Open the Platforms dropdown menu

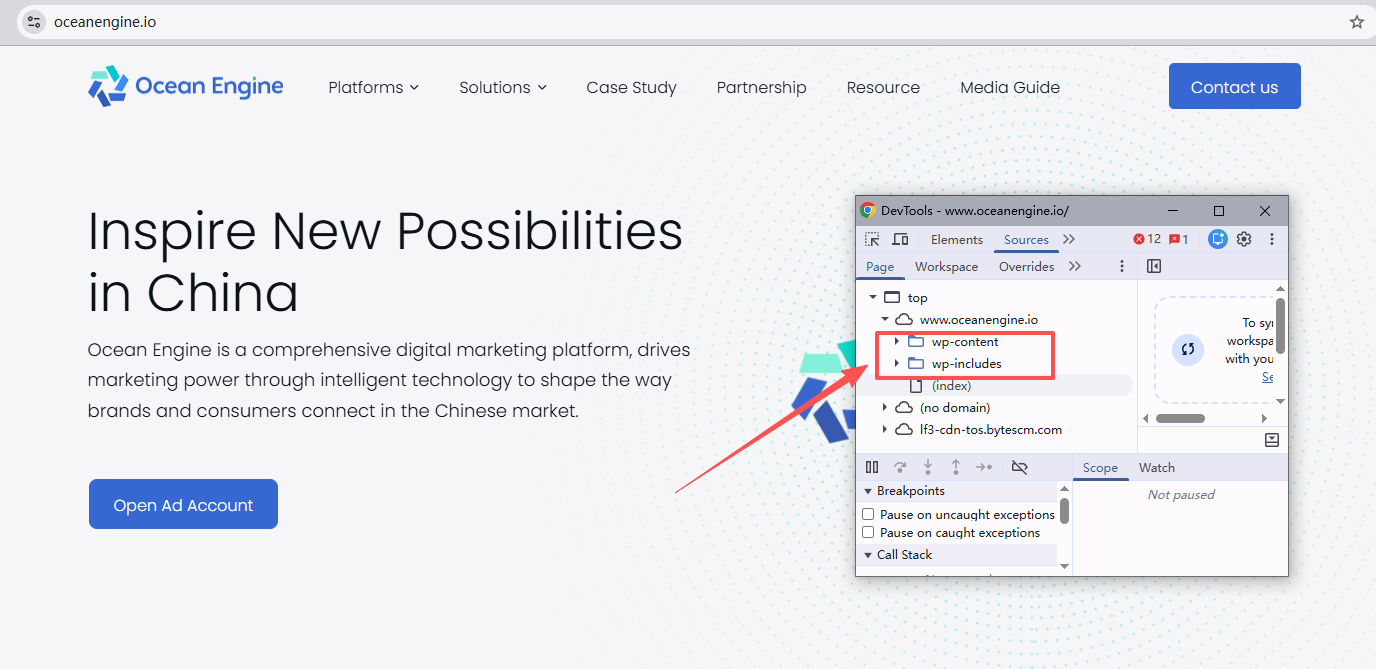(x=374, y=87)
